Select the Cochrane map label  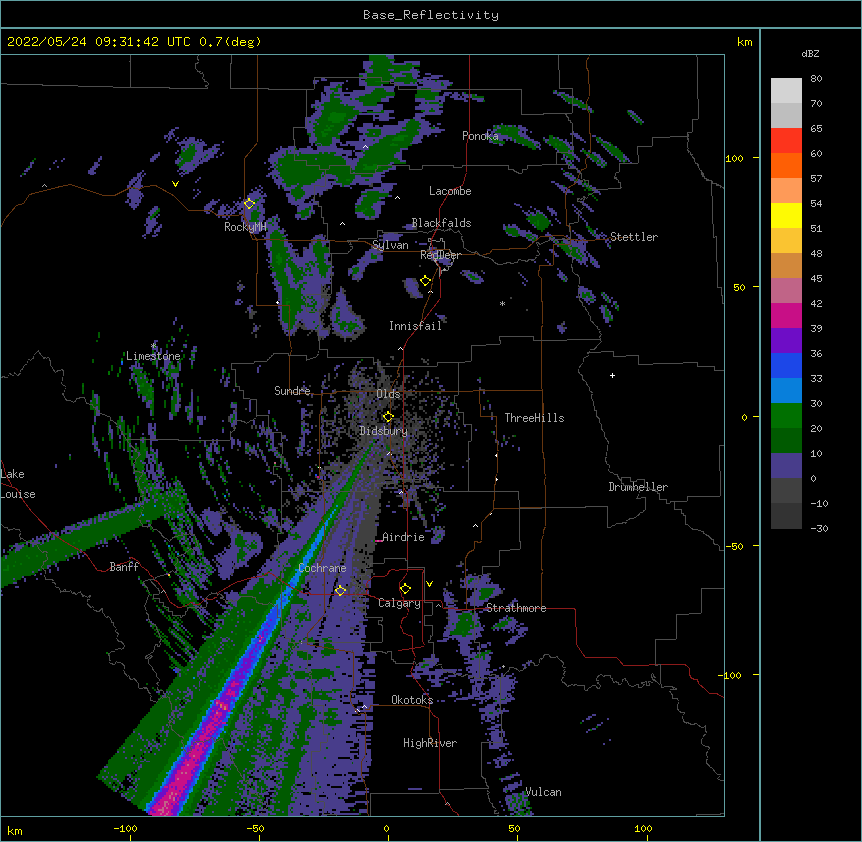(322, 568)
